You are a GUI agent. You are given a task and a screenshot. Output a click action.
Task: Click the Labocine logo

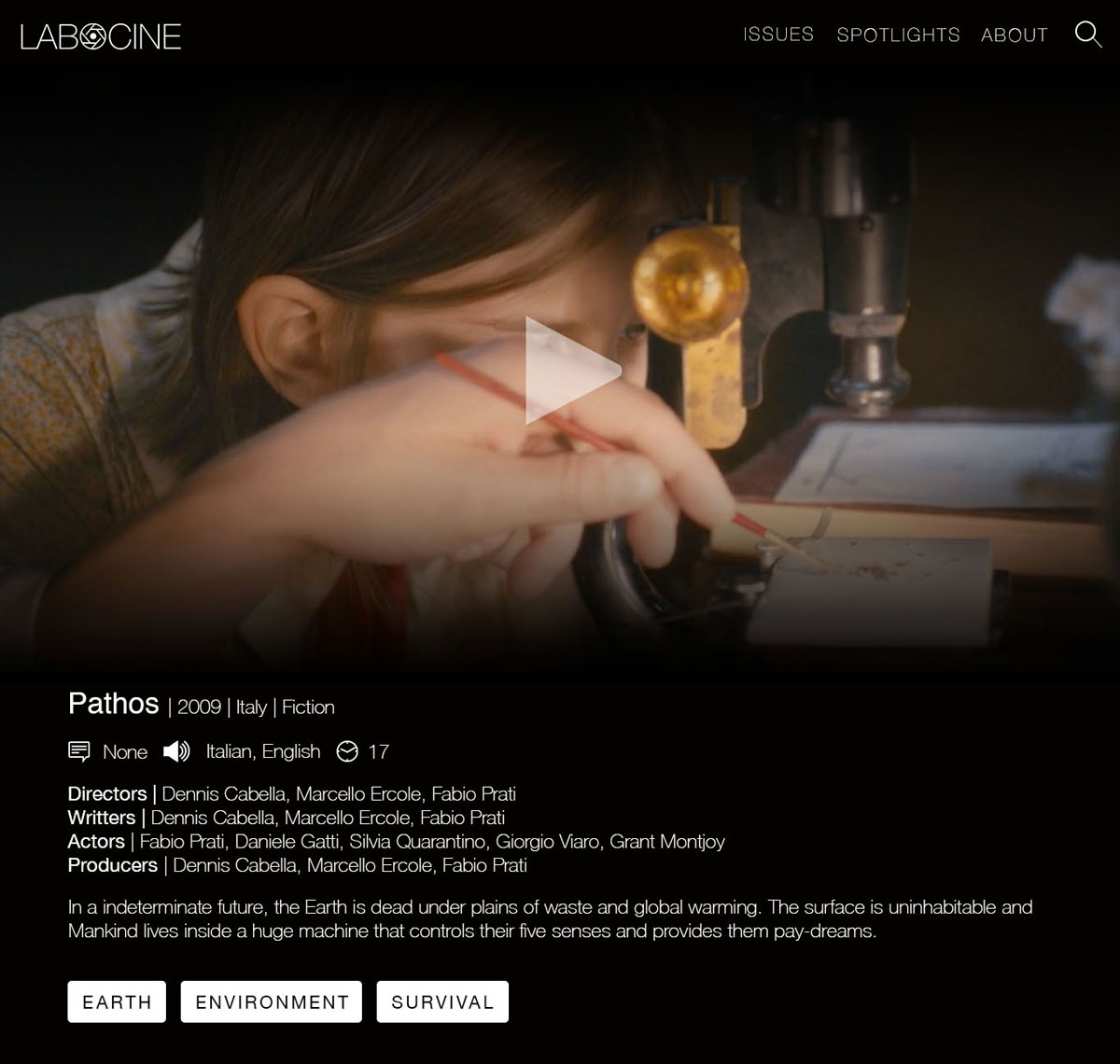101,36
